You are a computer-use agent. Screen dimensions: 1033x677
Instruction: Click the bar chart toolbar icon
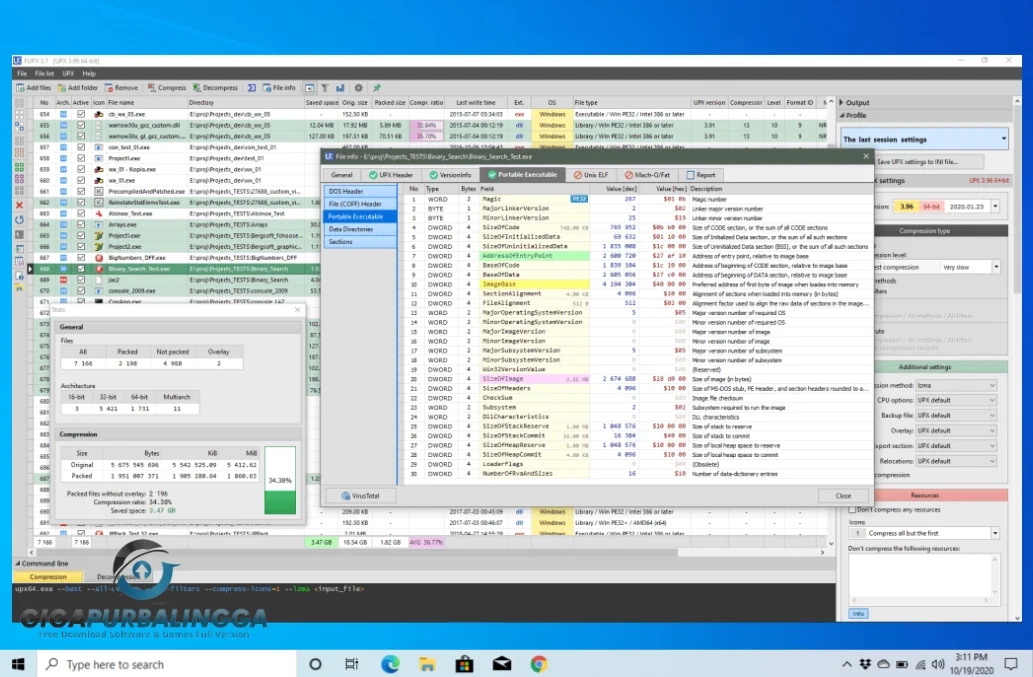tap(340, 88)
